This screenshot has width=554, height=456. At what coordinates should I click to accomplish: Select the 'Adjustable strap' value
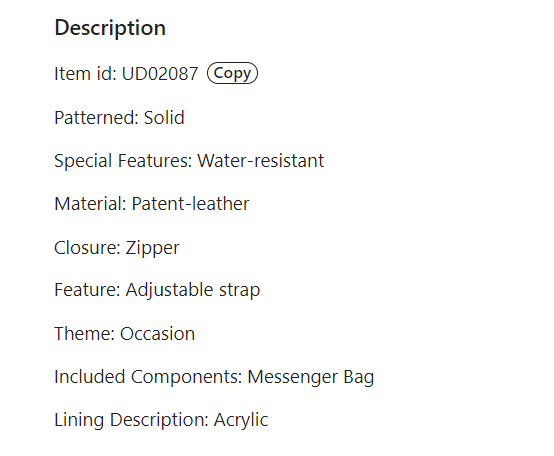click(193, 291)
